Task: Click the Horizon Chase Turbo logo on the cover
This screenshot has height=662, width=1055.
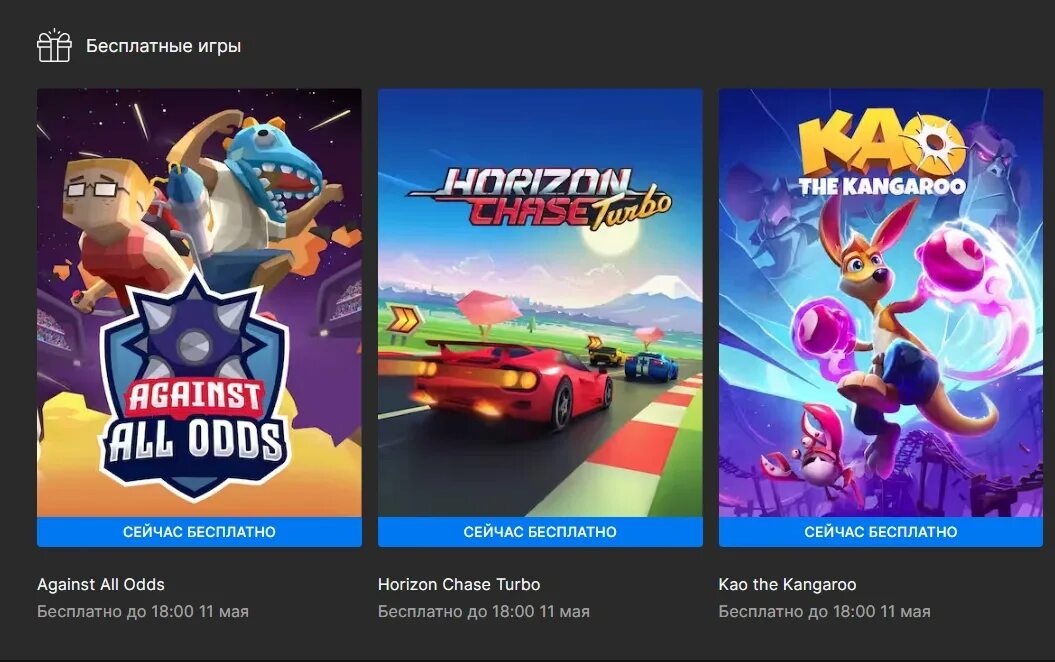Action: [540, 197]
